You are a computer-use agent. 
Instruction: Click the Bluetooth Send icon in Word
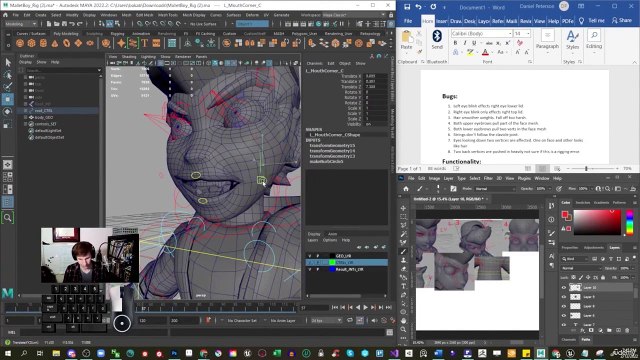[x=437, y=40]
